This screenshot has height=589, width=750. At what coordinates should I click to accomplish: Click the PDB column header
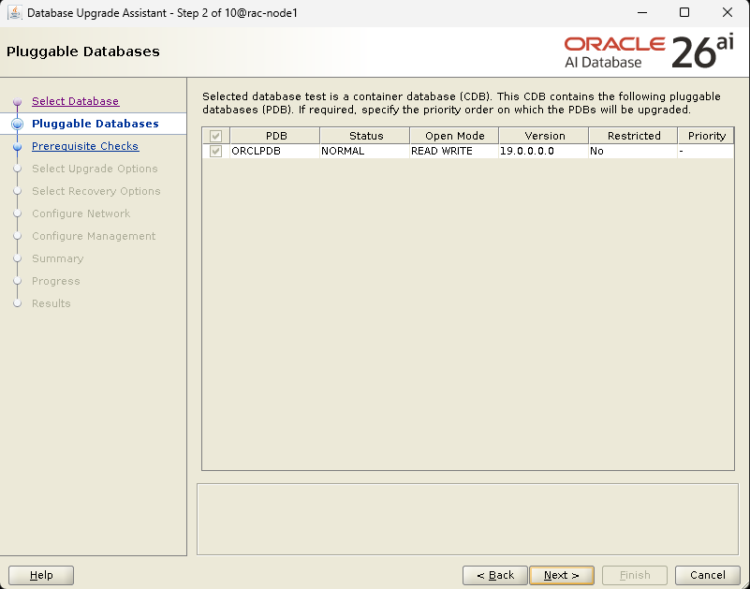click(x=275, y=136)
